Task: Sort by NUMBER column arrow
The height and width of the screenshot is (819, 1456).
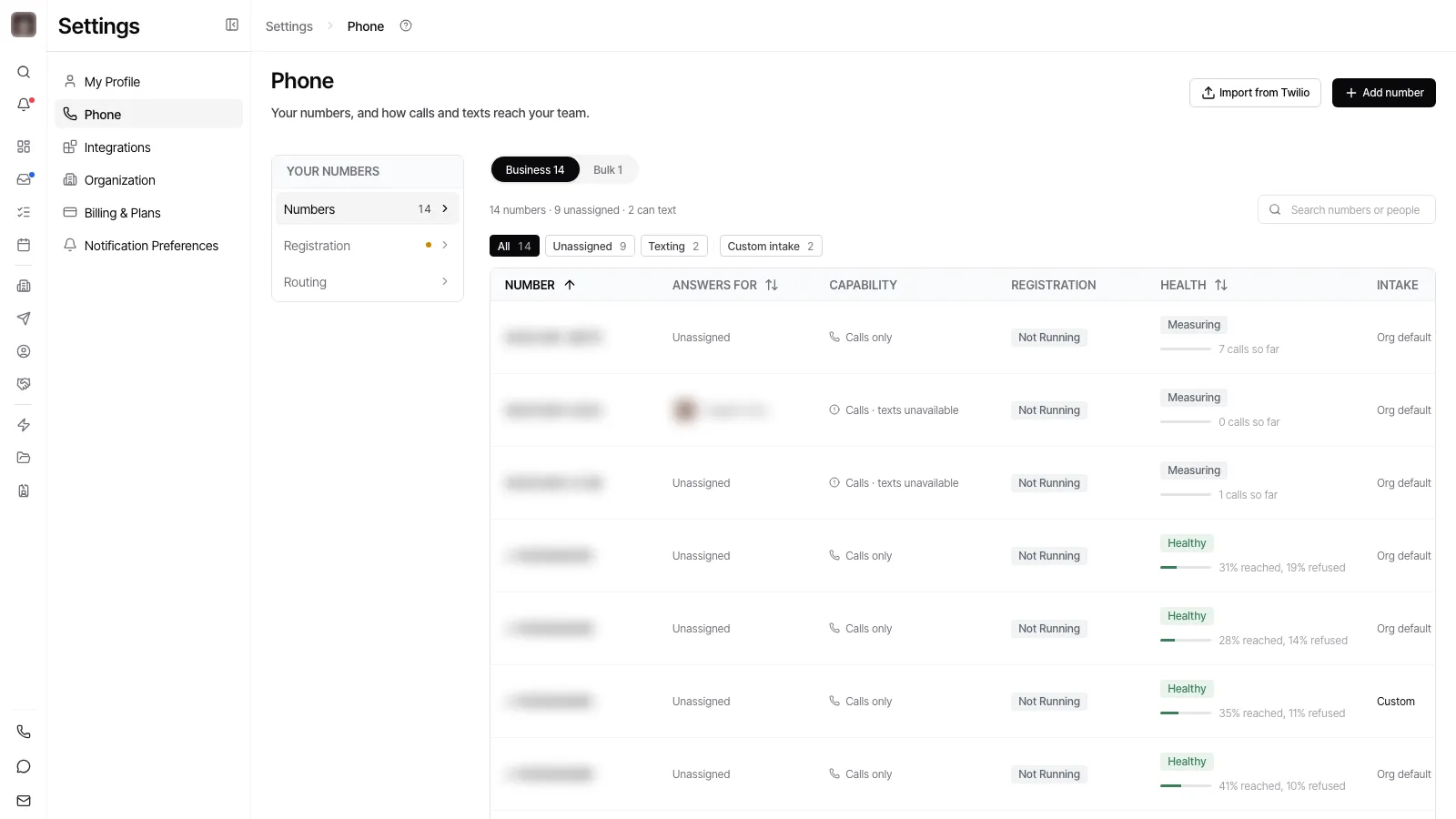Action: [x=570, y=285]
